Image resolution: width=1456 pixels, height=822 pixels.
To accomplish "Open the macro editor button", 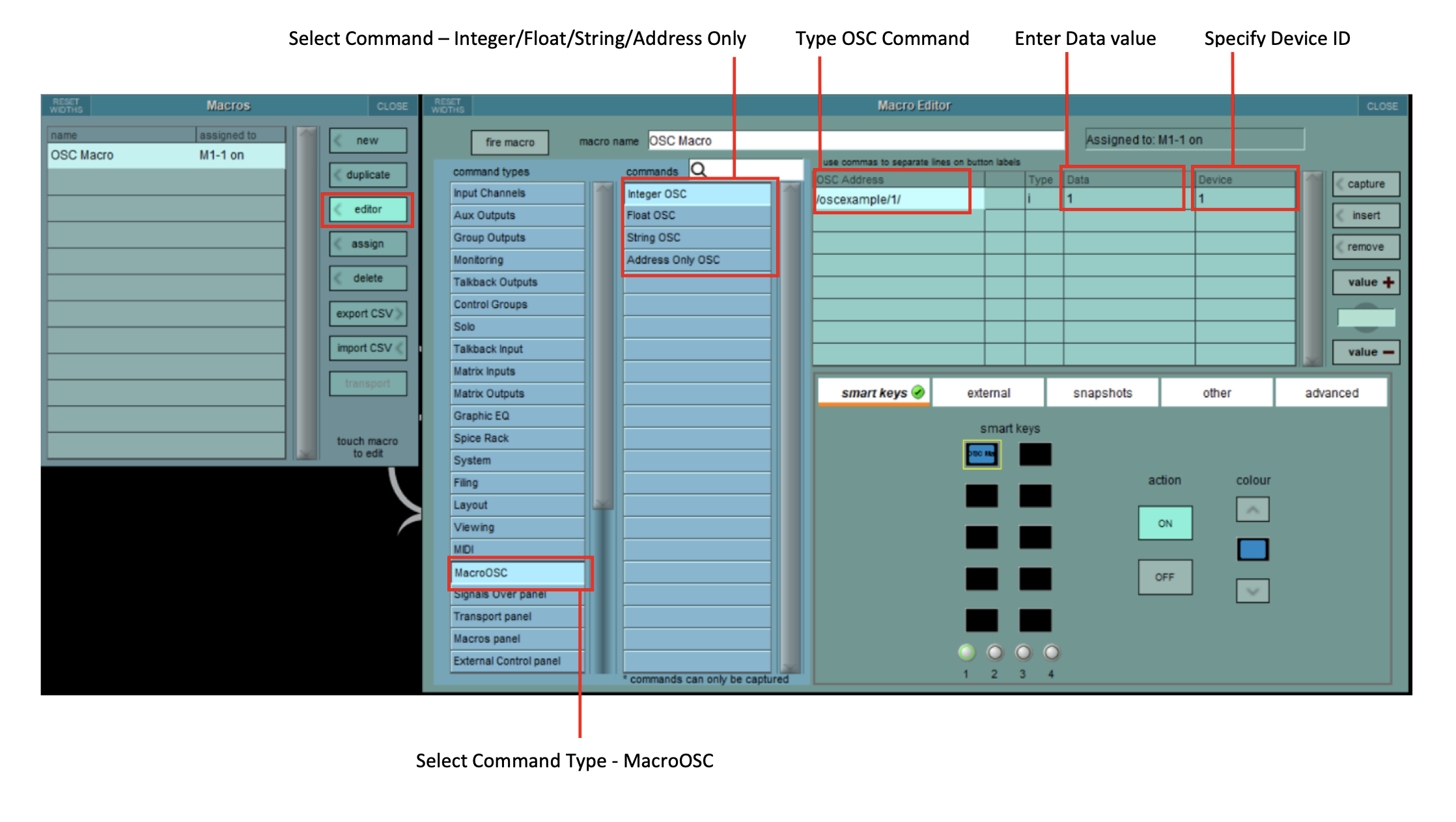I will [x=368, y=209].
